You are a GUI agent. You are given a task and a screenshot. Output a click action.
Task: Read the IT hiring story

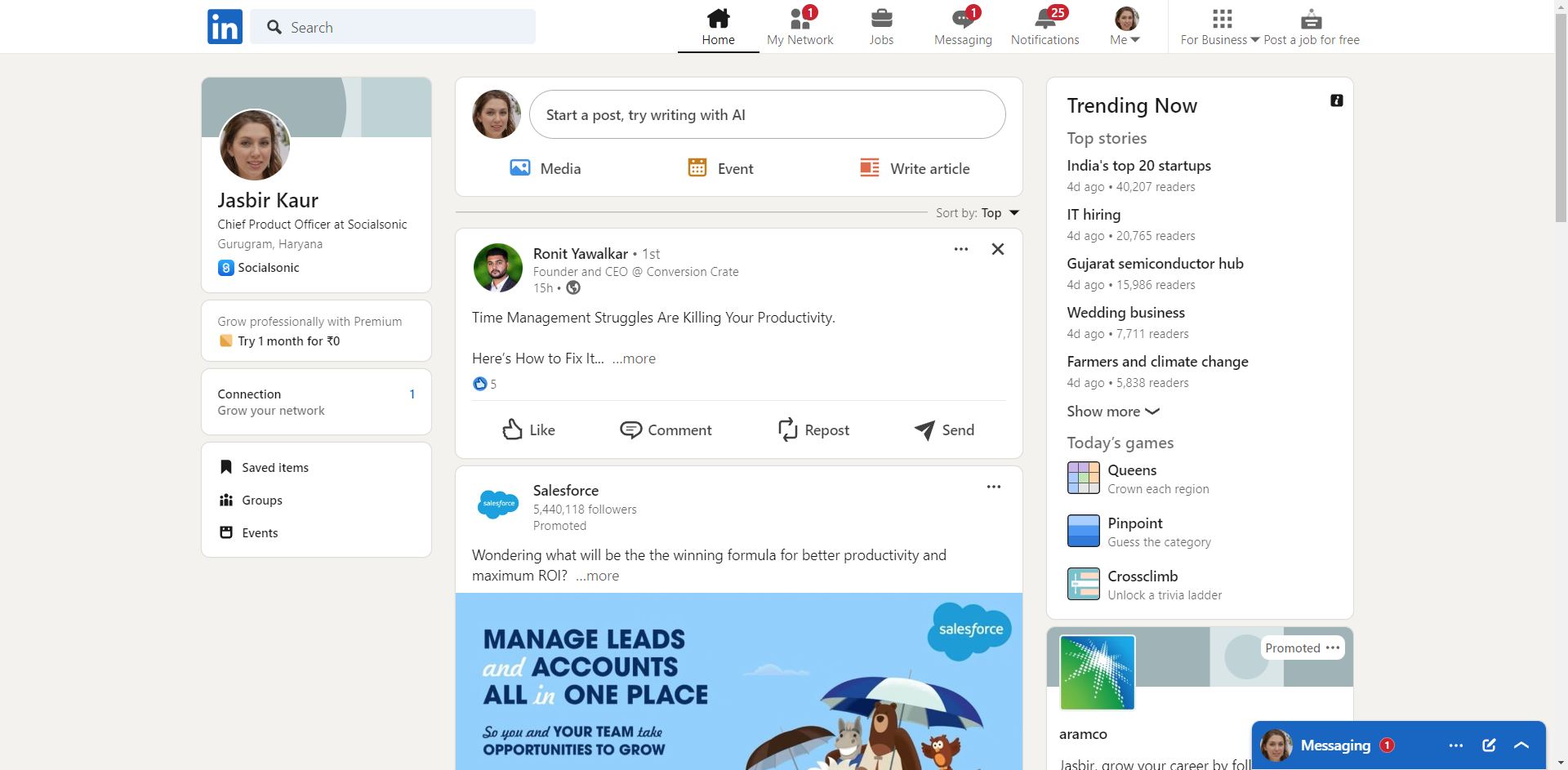tap(1094, 215)
